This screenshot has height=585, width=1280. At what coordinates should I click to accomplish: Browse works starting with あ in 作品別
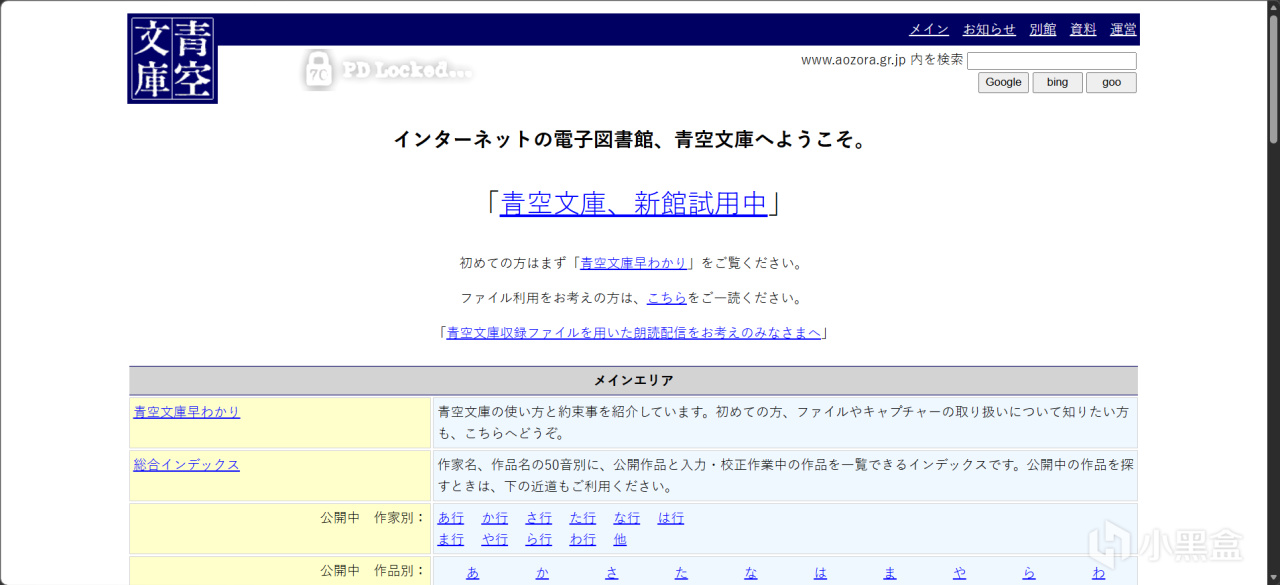(473, 573)
